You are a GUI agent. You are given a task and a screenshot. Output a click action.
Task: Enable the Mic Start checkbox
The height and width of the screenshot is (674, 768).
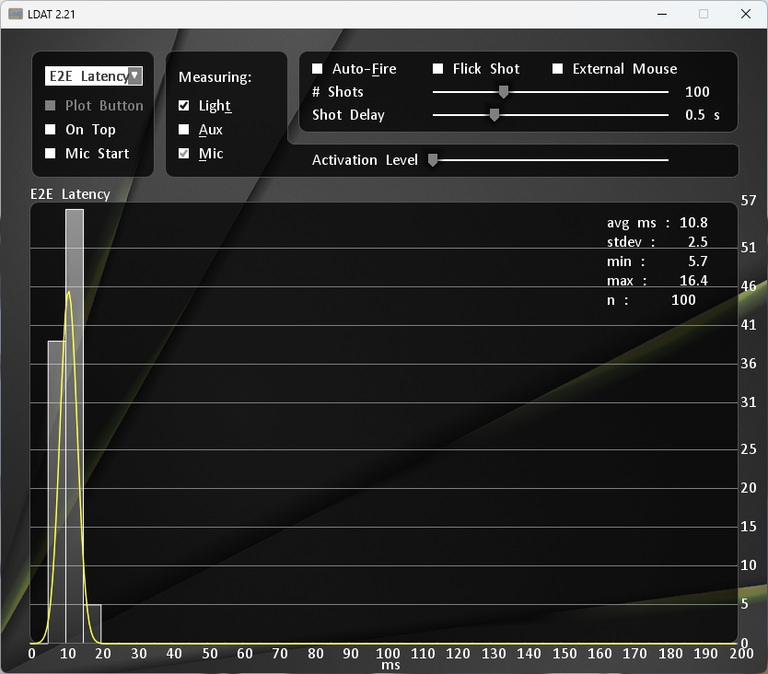coord(50,153)
